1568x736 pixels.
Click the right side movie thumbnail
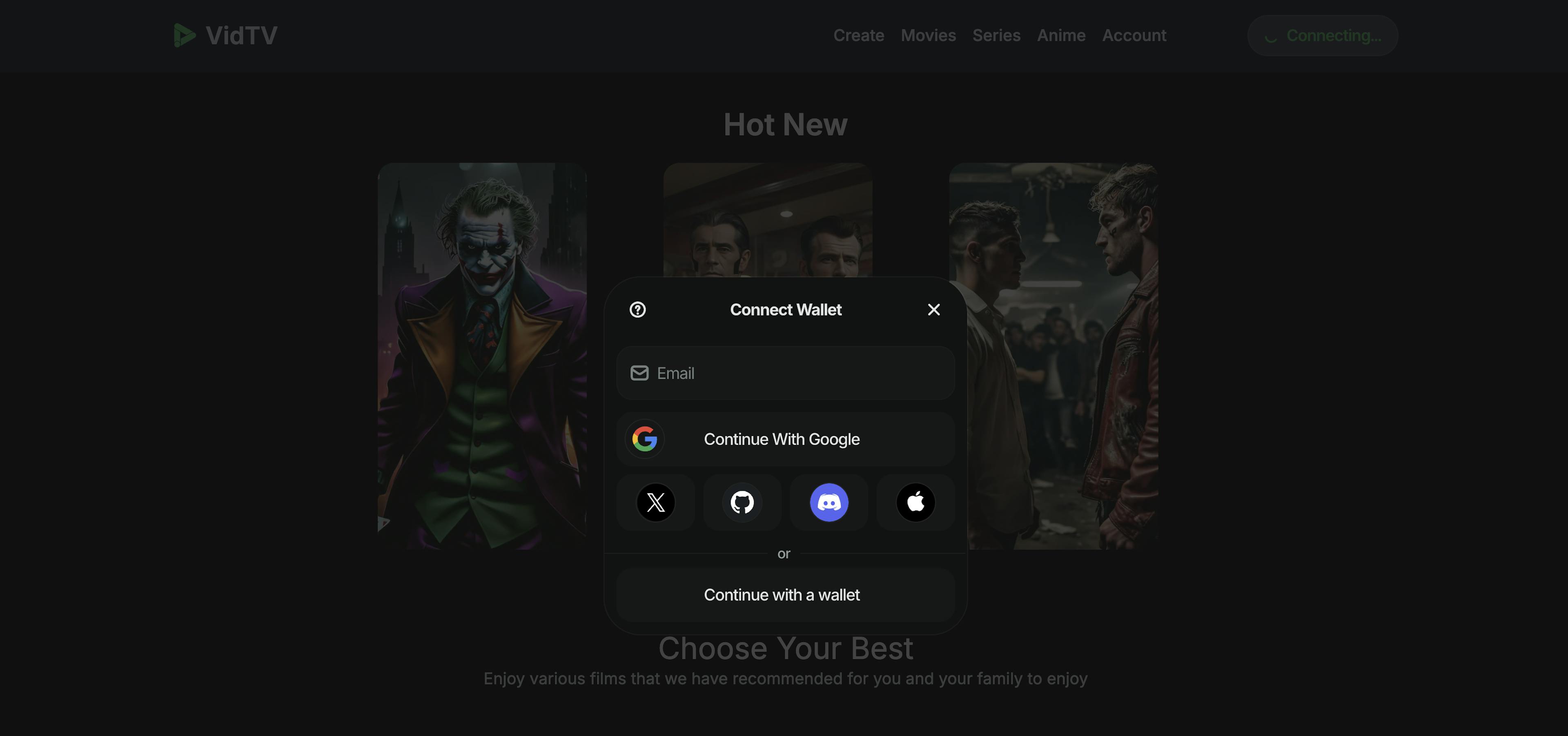(x=1053, y=355)
